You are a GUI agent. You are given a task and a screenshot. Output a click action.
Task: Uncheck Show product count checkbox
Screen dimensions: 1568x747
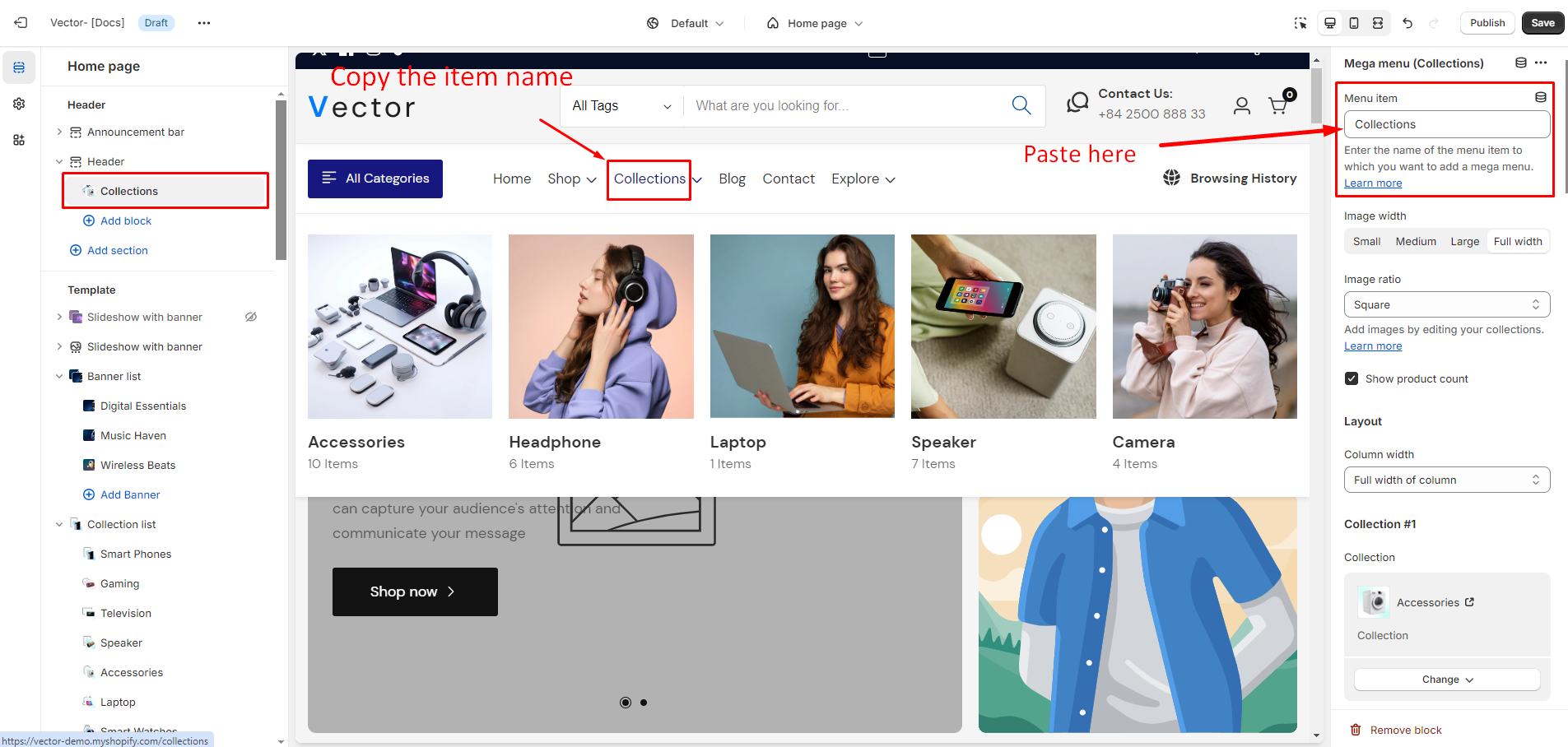1352,378
